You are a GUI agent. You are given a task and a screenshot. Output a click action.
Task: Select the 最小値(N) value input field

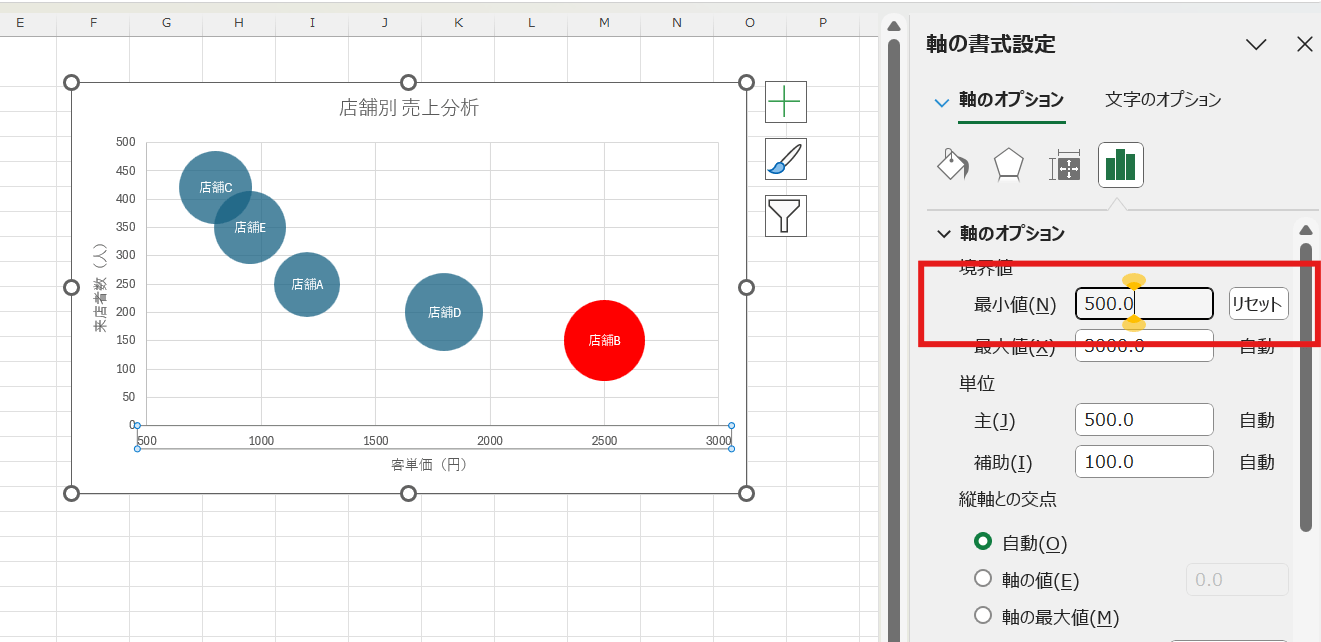[1143, 303]
